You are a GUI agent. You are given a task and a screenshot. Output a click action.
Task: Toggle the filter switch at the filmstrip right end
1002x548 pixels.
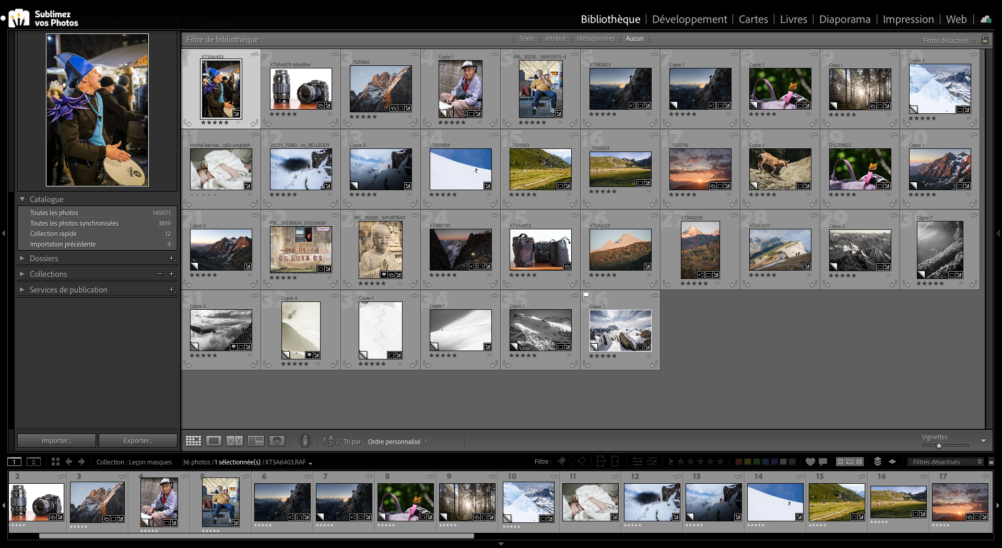(991, 462)
